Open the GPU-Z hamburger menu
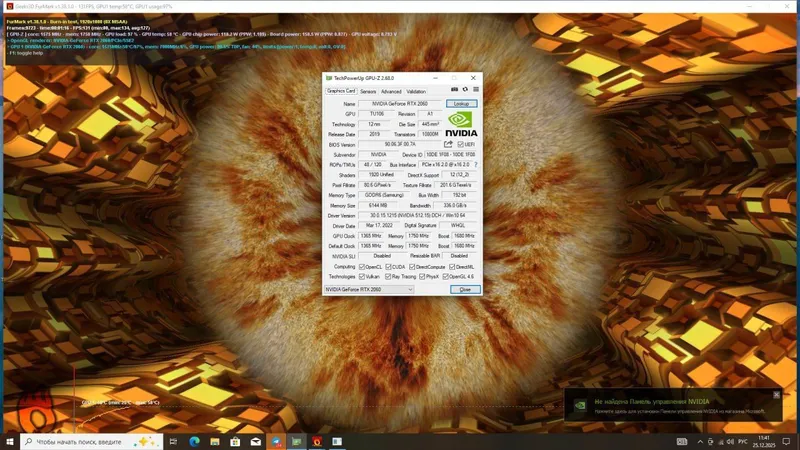The height and width of the screenshot is (450, 800). 476,89
